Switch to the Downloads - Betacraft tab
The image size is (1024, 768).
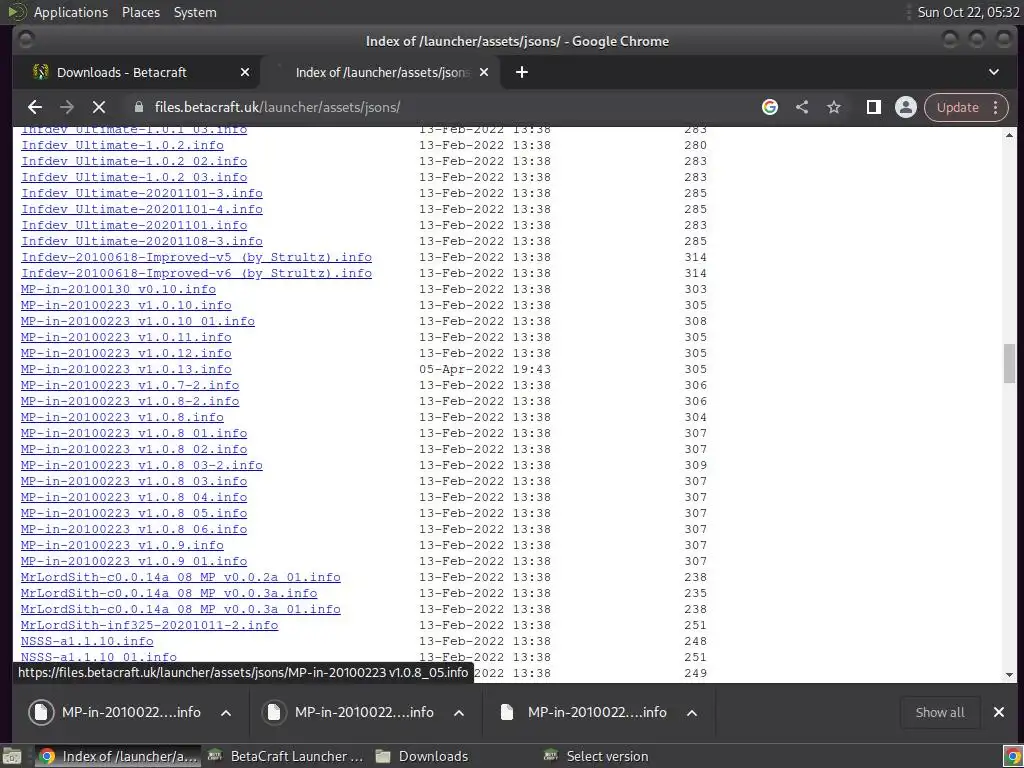(136, 72)
